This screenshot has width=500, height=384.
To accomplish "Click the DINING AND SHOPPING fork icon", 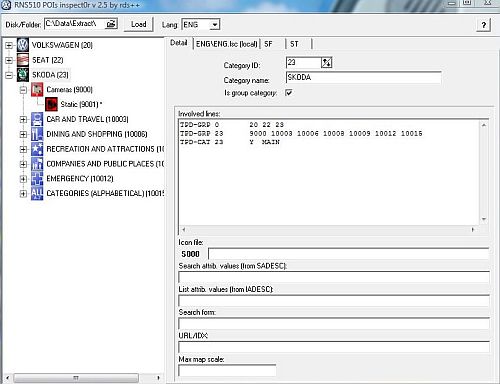I will 37,134.
